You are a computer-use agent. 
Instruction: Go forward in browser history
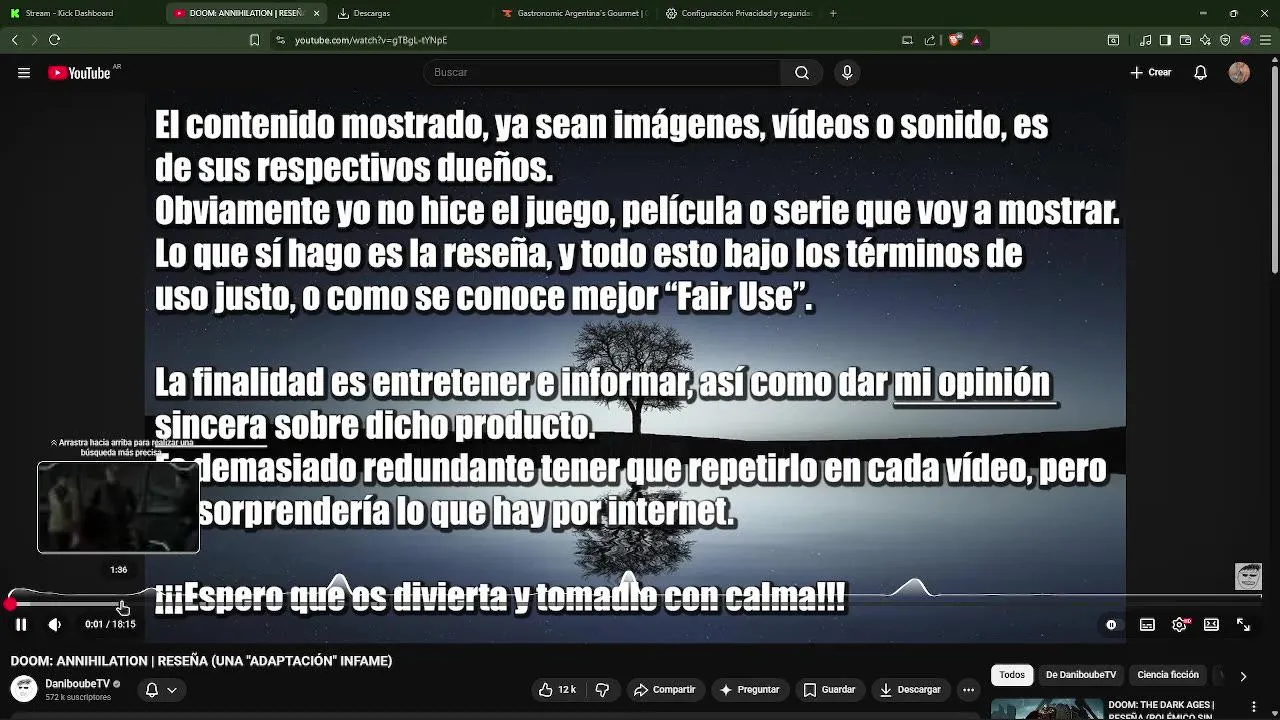(x=34, y=40)
